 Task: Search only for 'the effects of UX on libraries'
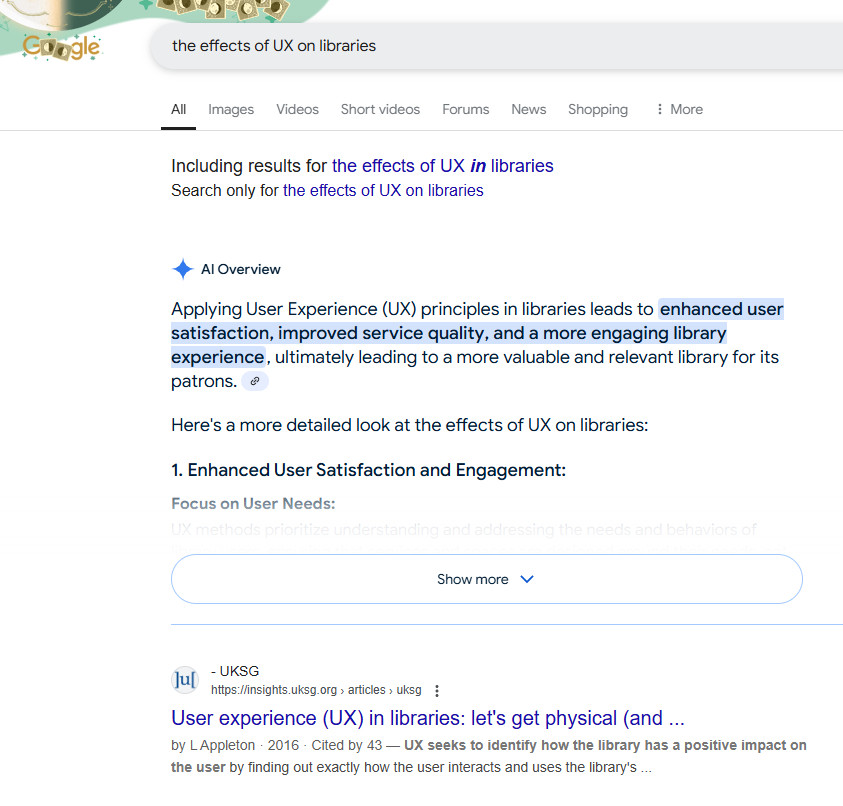[x=383, y=190]
